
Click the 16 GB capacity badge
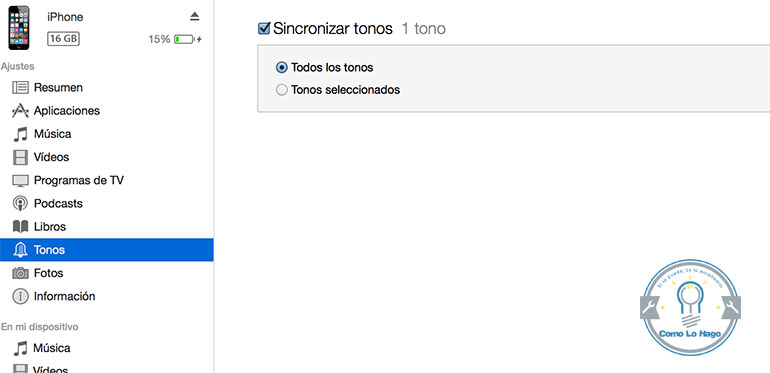click(63, 39)
